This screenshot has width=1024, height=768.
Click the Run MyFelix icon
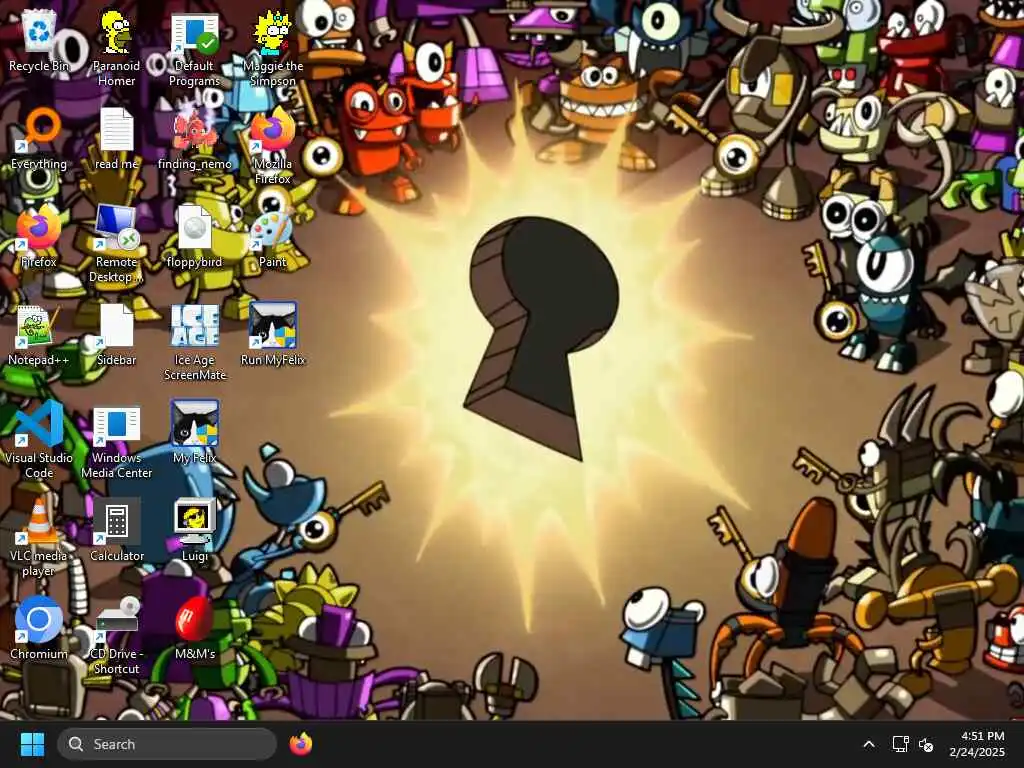click(x=273, y=334)
